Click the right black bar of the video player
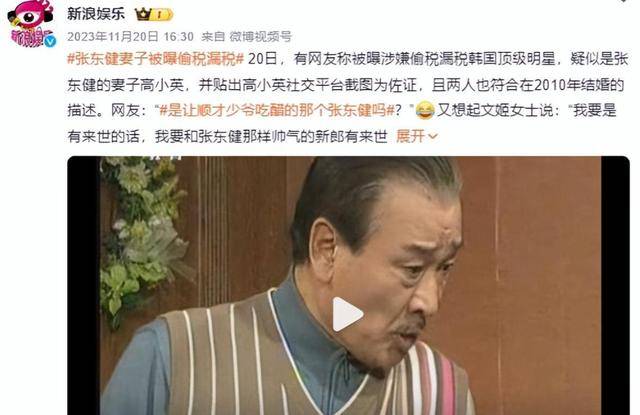640x415 pixels. point(615,286)
